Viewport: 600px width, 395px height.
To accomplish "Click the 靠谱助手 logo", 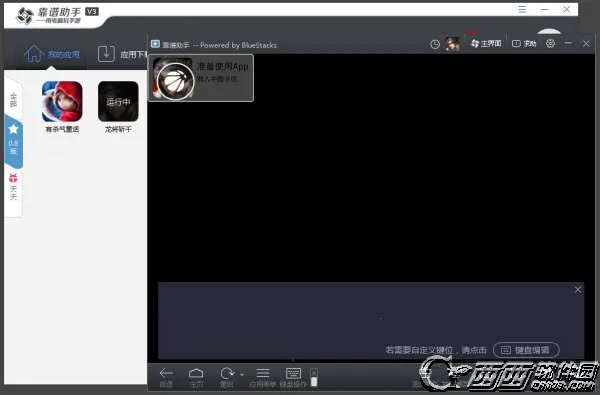I will click(57, 15).
